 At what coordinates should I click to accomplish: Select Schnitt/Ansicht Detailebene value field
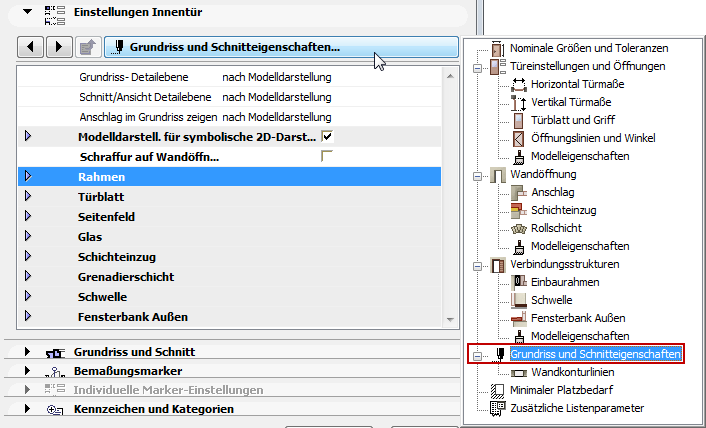click(x=277, y=97)
